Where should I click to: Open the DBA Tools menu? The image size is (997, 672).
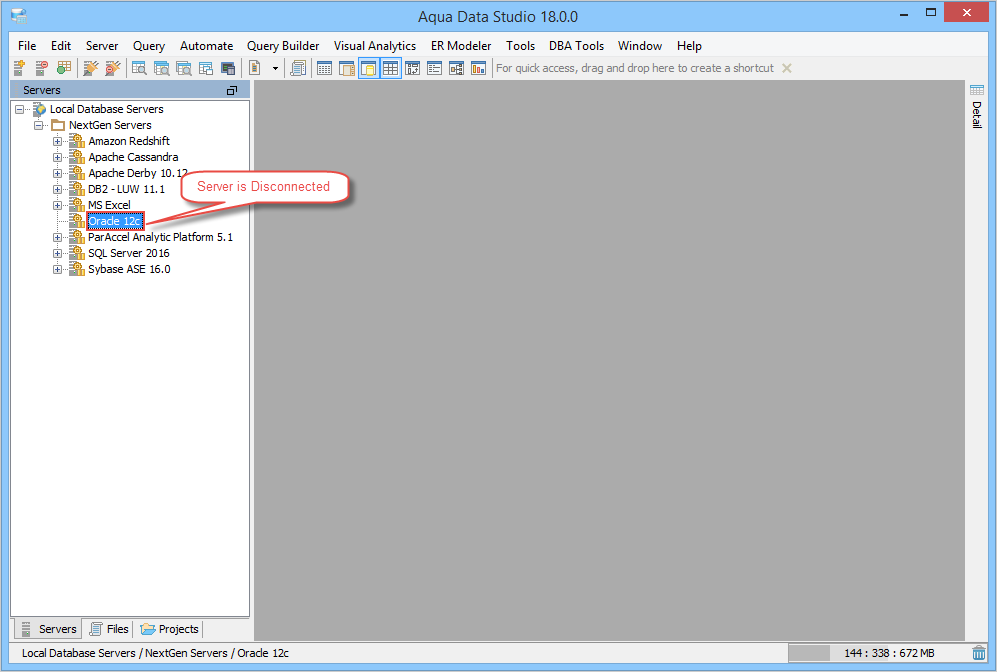coord(577,46)
